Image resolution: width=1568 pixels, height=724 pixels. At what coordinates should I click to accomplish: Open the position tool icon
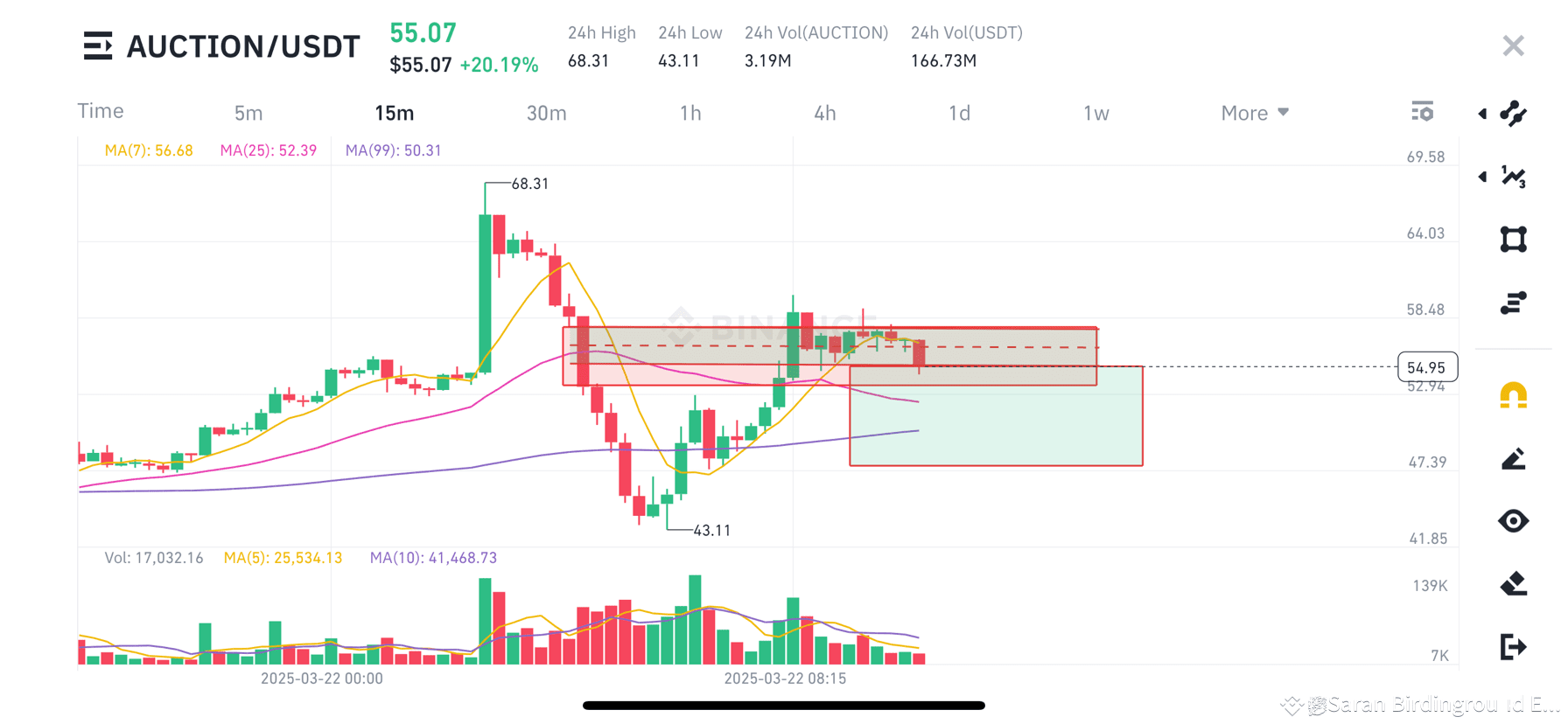pyautogui.click(x=1514, y=303)
